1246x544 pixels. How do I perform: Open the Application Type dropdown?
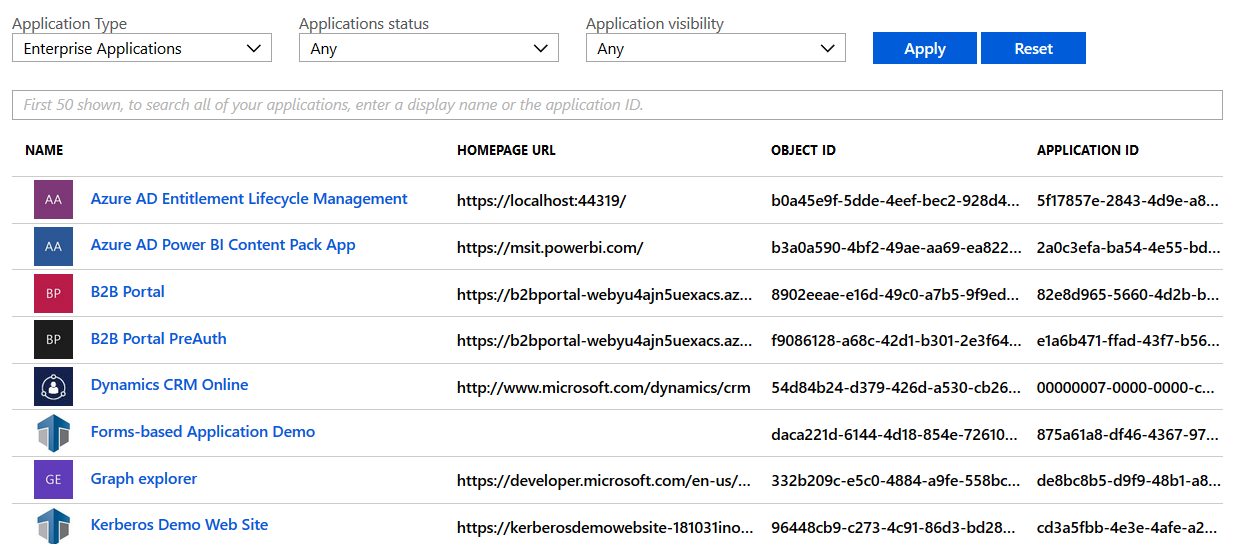click(x=142, y=48)
